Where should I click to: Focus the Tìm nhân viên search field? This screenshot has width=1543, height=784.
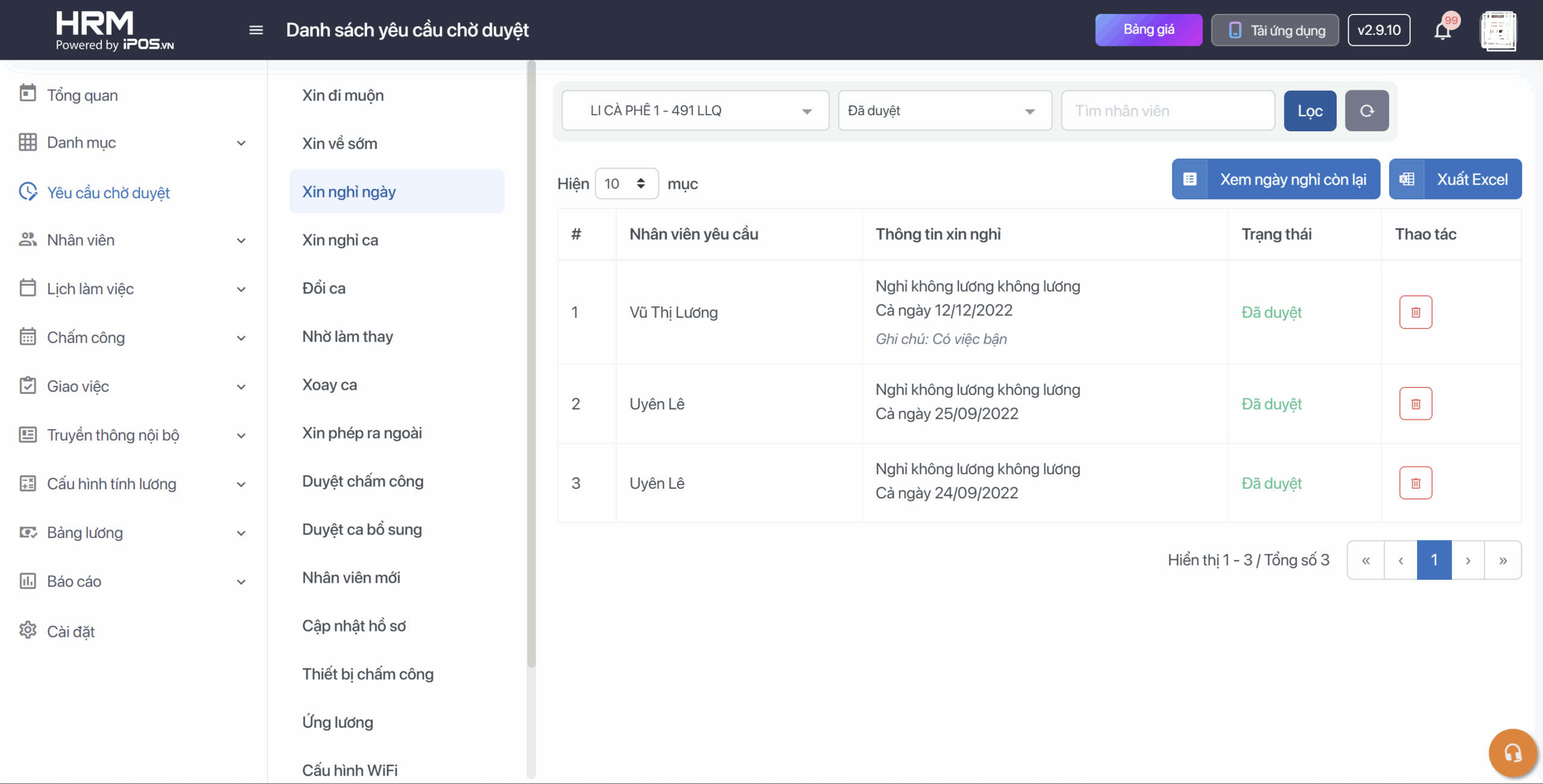click(x=1167, y=111)
